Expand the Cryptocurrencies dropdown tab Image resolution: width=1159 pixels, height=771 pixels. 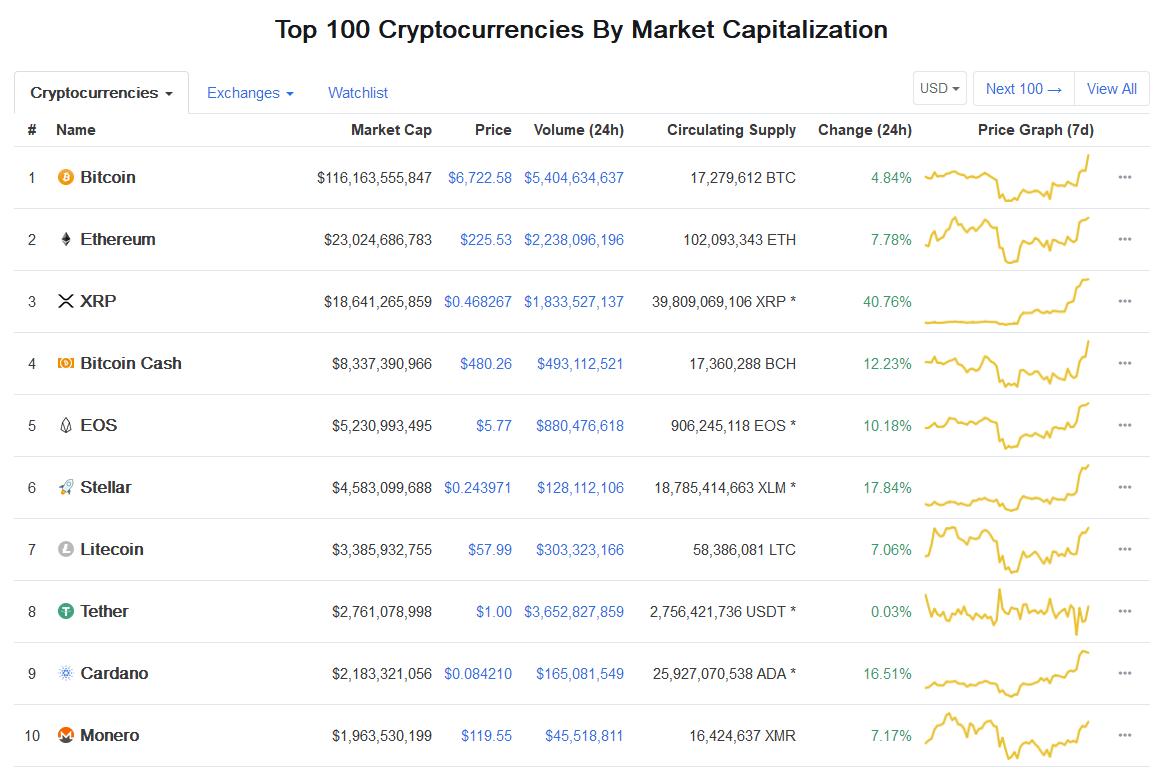pos(101,93)
